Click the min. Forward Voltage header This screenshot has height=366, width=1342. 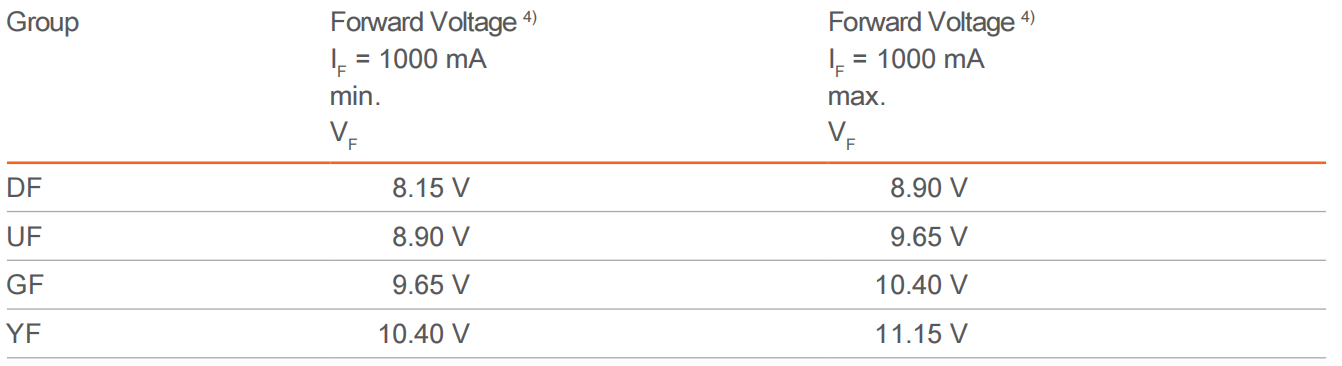click(434, 78)
